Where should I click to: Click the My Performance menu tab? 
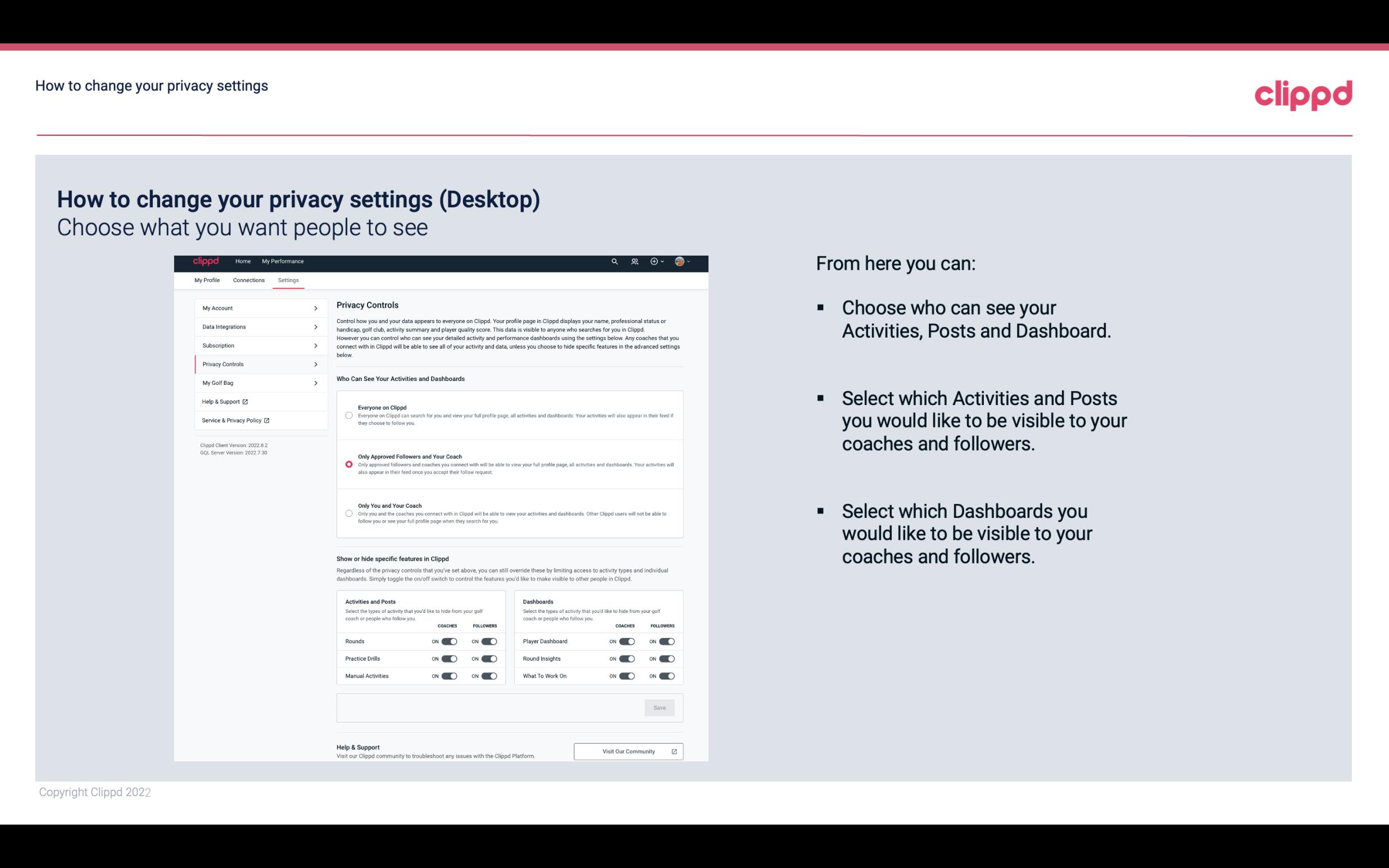pyautogui.click(x=282, y=261)
